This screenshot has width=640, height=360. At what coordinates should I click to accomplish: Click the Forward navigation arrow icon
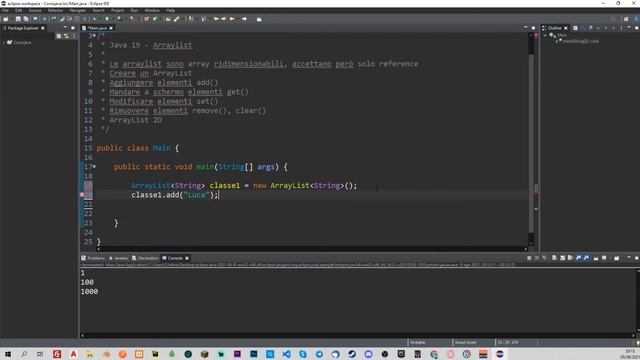pyautogui.click(x=244, y=19)
